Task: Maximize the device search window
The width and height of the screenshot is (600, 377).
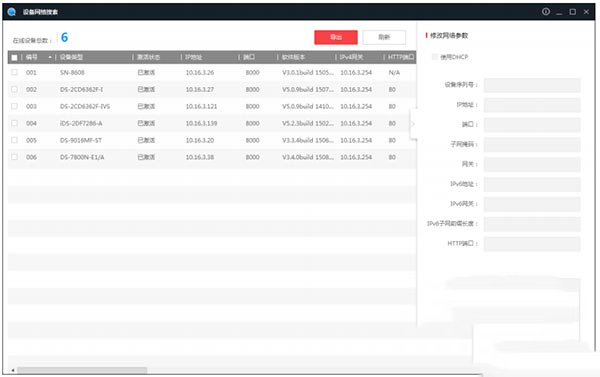Action: (x=572, y=12)
